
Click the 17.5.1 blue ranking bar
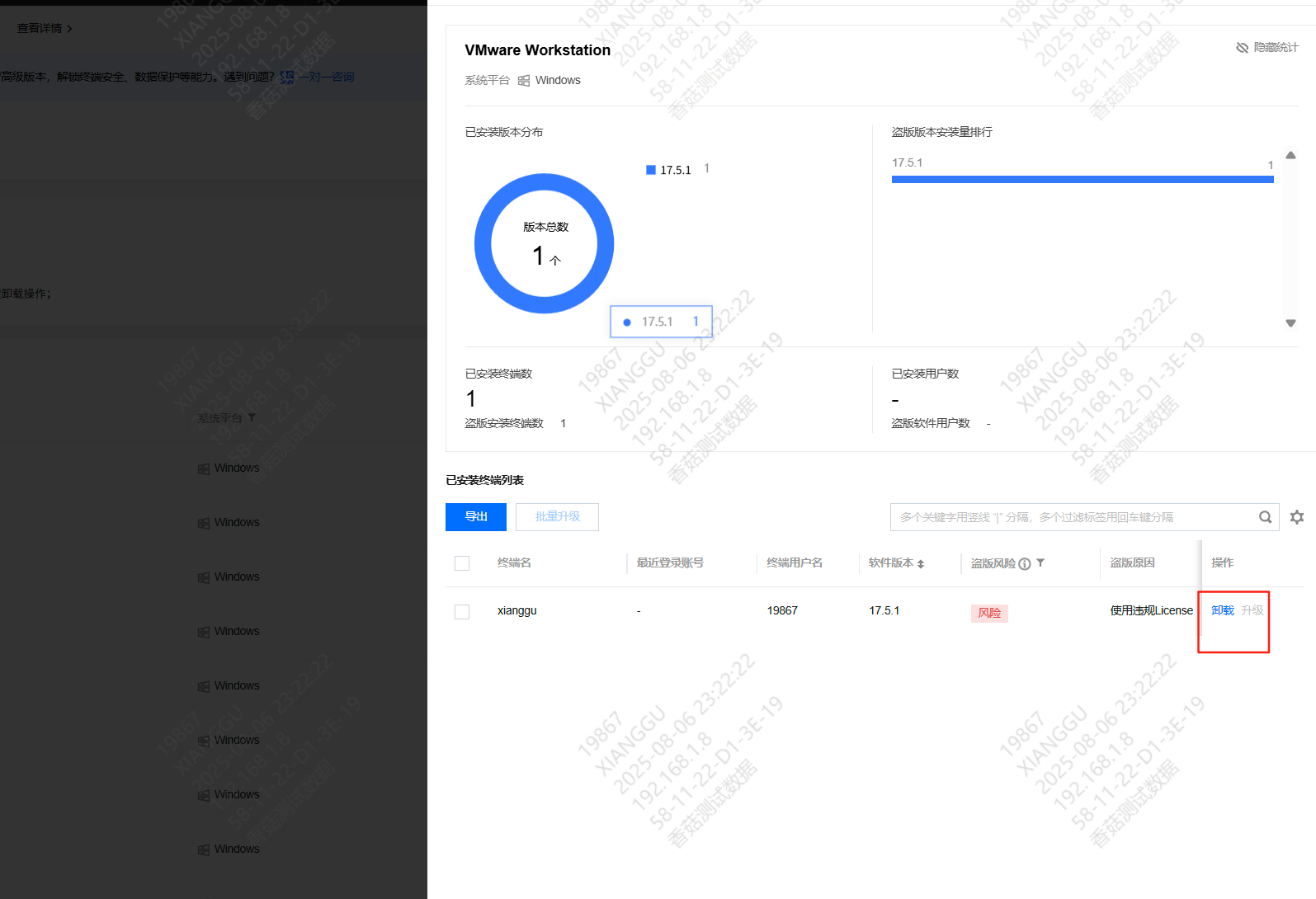tap(1083, 179)
